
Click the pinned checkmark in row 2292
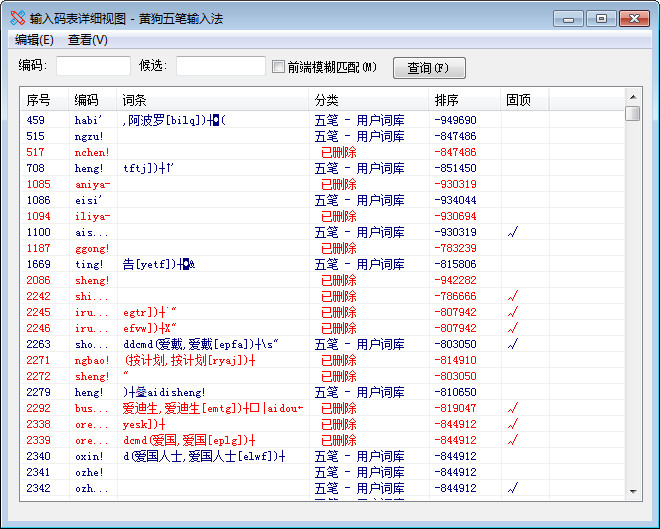(512, 408)
